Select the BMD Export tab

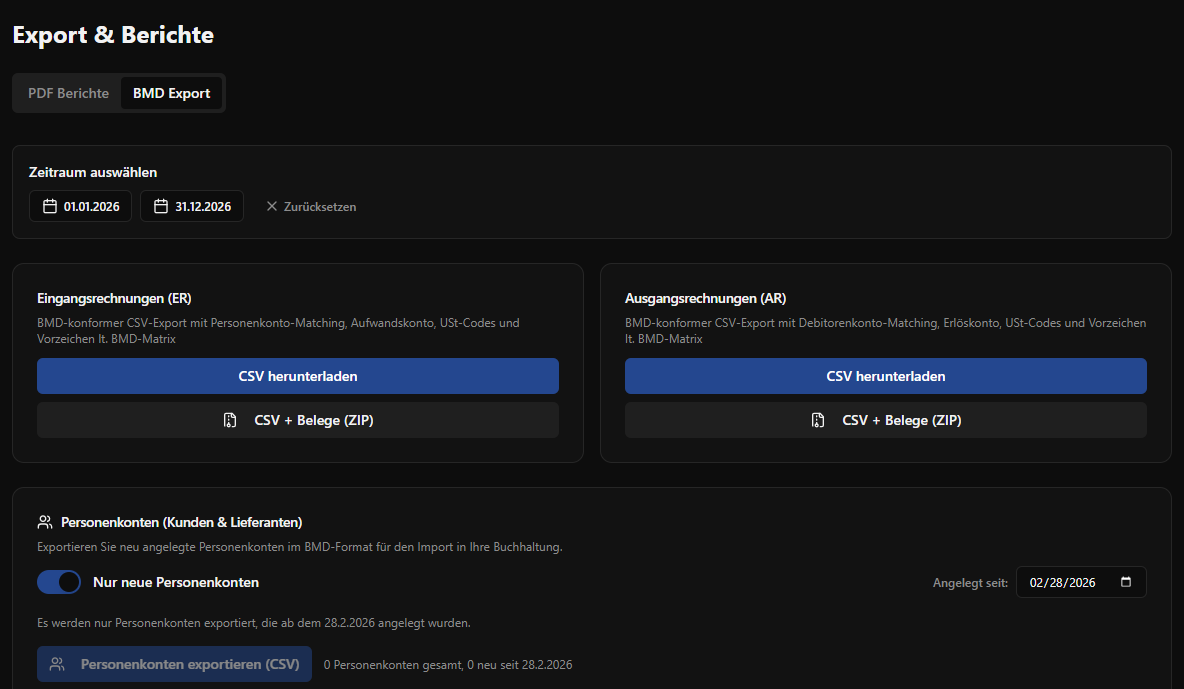[x=171, y=93]
